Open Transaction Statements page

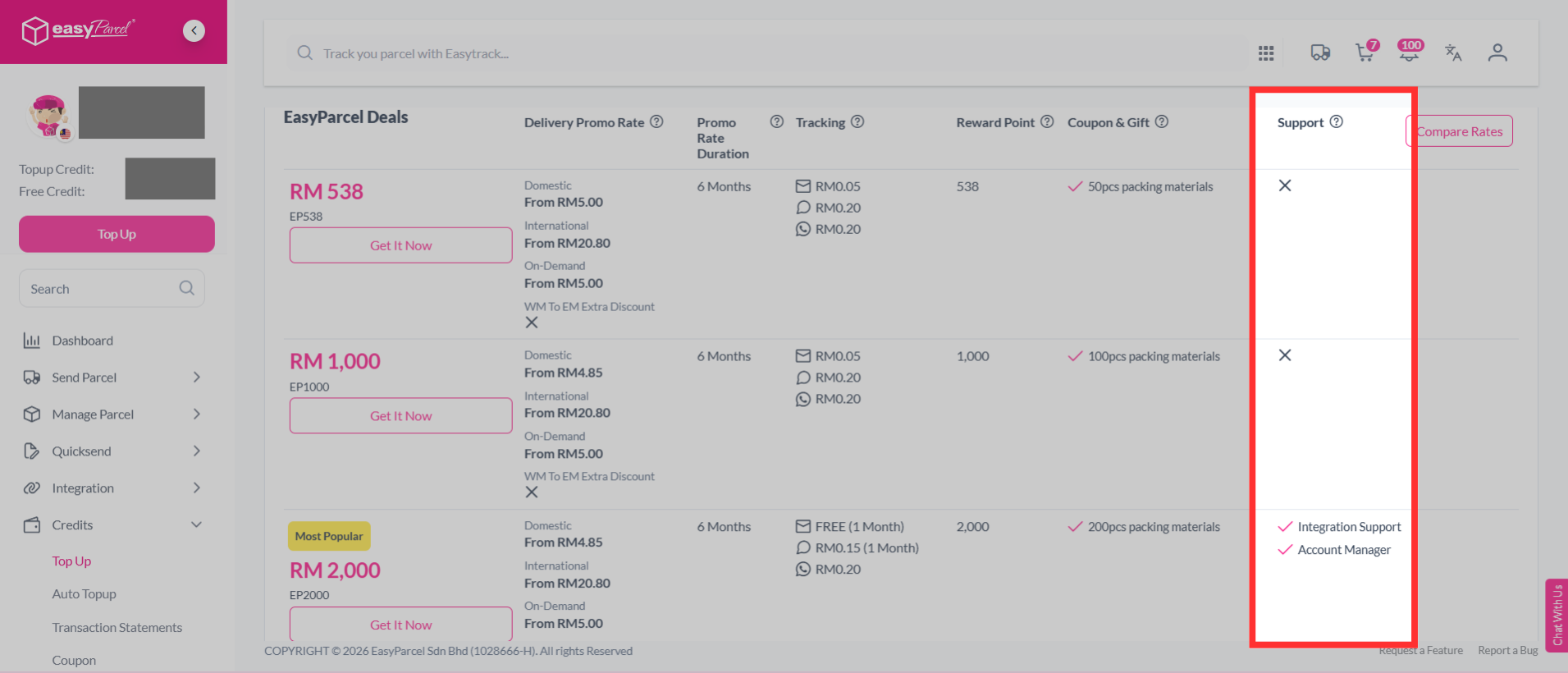click(x=117, y=628)
